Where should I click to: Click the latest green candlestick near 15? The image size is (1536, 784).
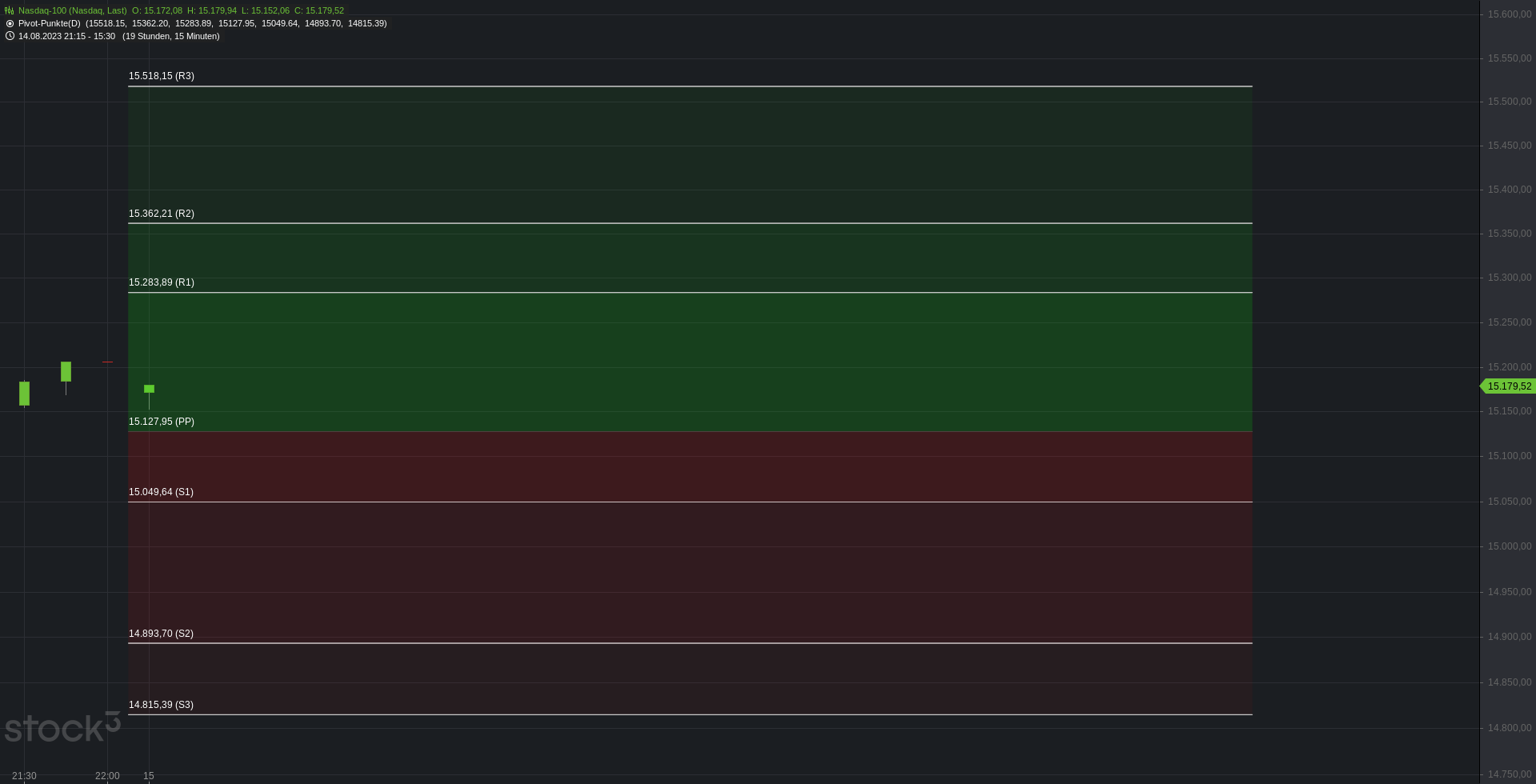(x=149, y=389)
